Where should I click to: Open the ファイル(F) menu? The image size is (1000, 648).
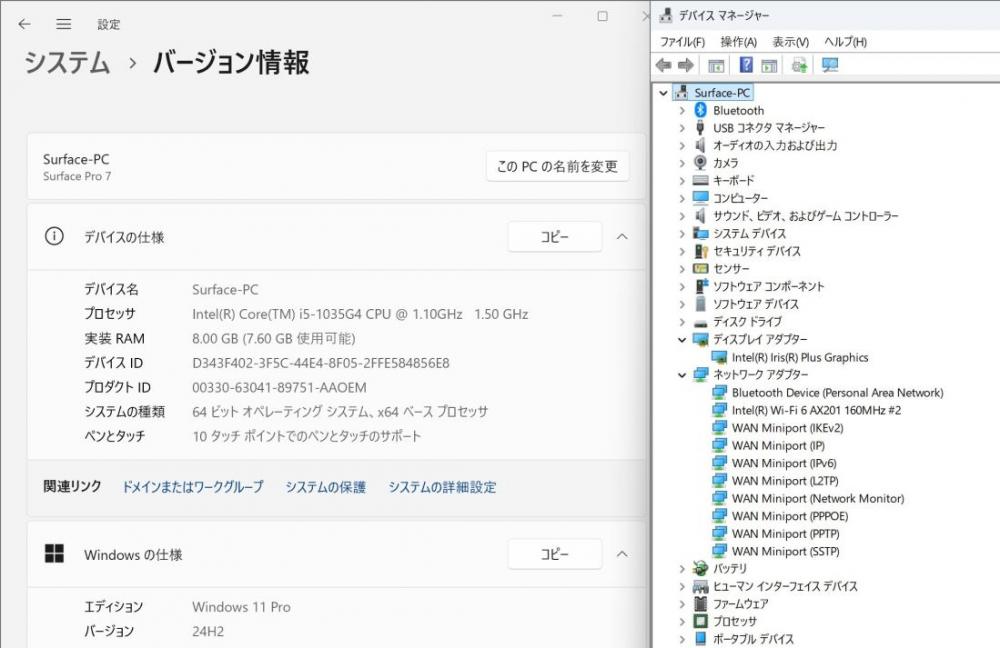coord(682,42)
